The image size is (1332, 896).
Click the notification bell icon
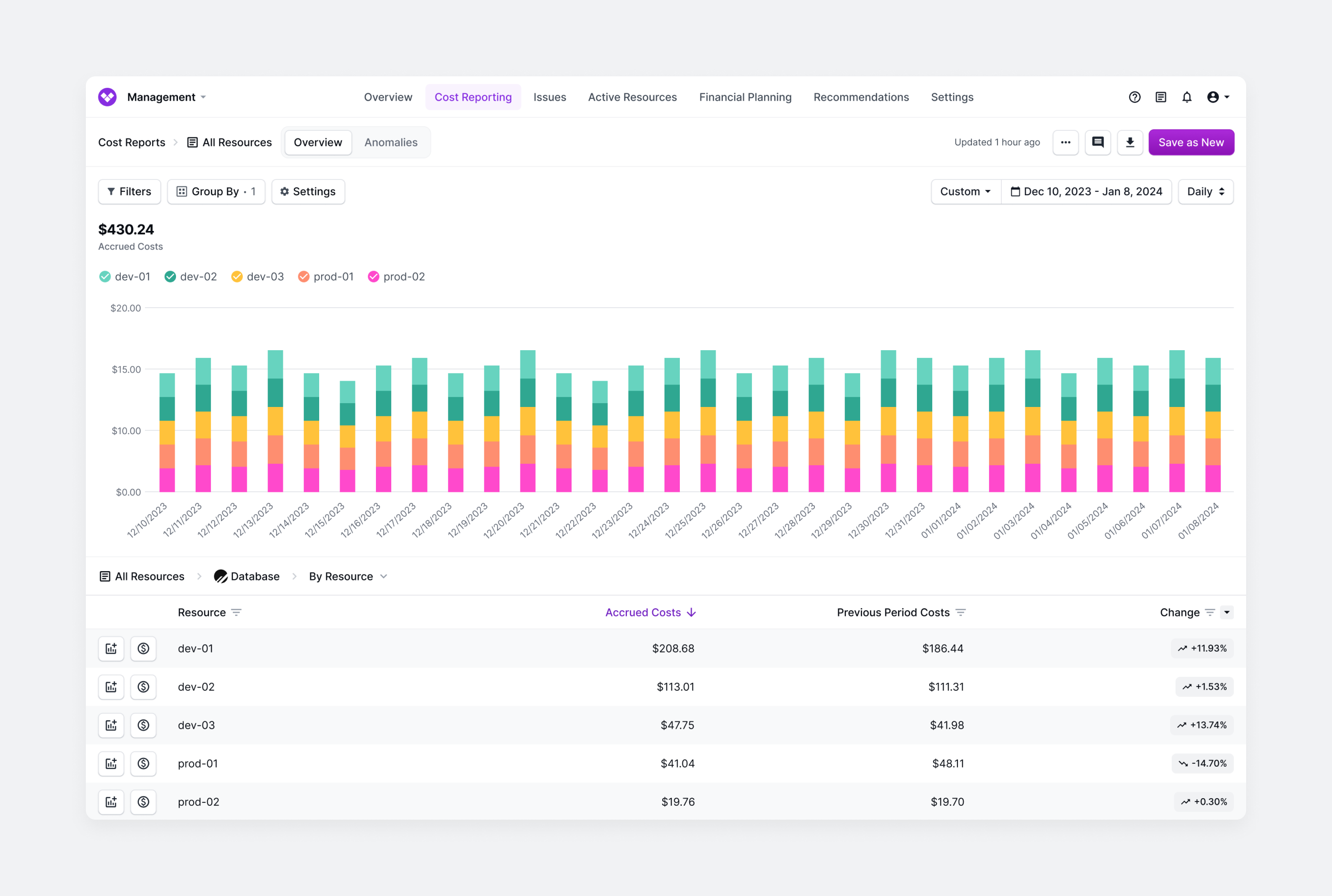click(x=1187, y=97)
